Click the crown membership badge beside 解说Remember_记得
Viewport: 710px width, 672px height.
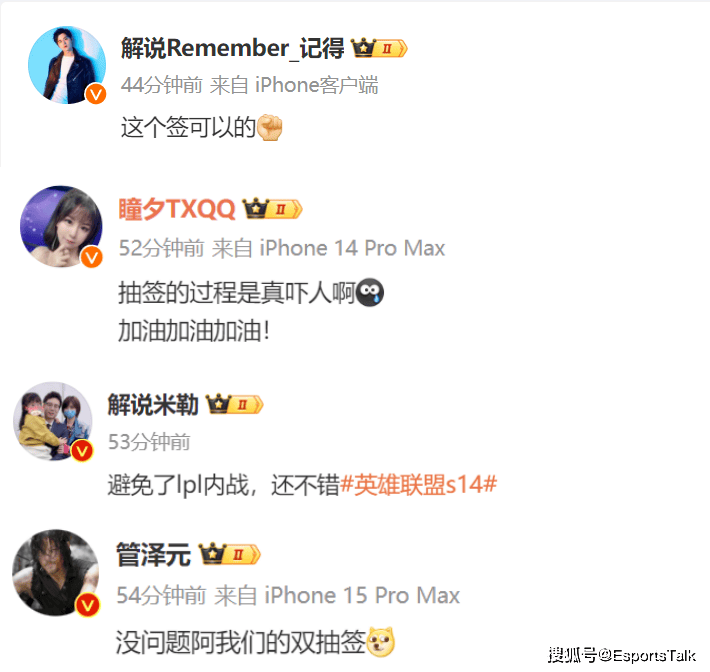(379, 48)
